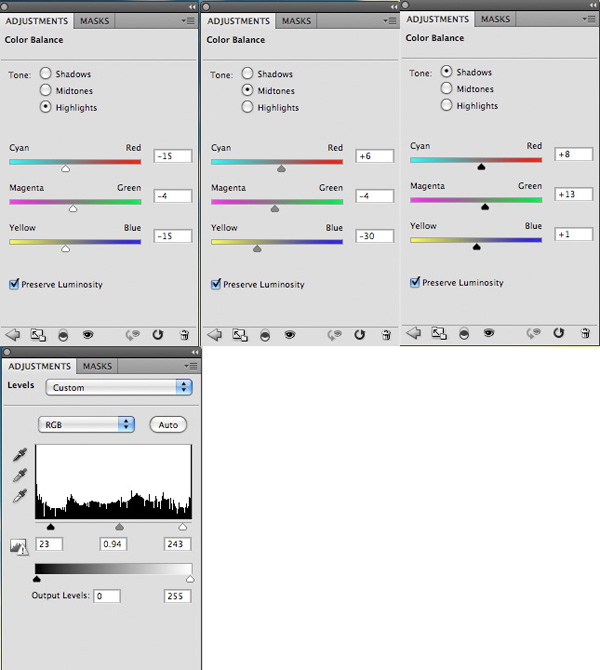600x670 pixels.
Task: Click the Levels highlight input field 243
Action: [177, 544]
